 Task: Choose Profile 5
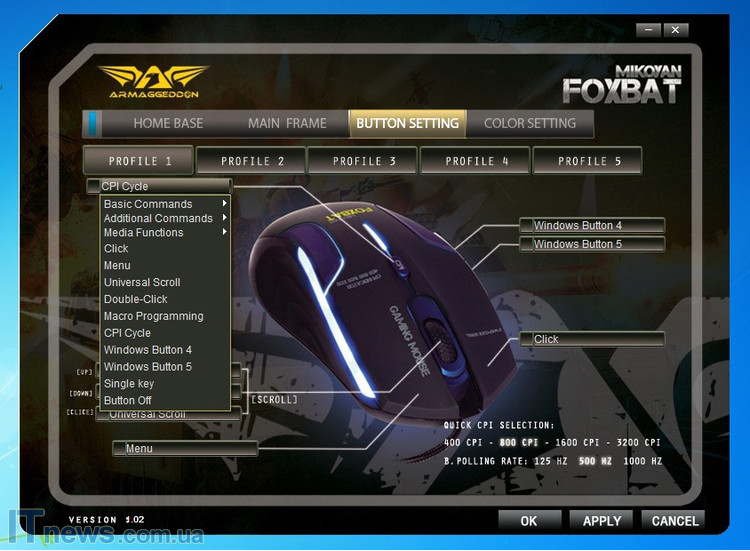(589, 161)
